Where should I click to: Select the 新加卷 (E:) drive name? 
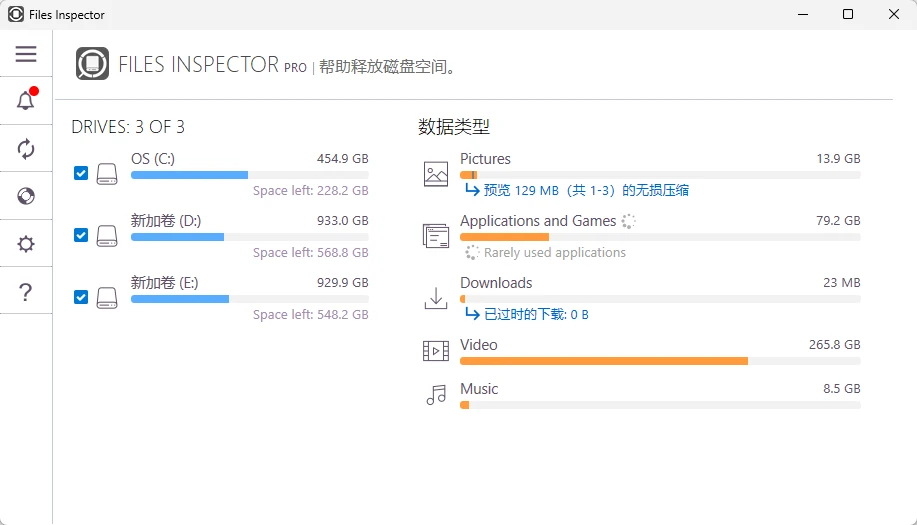coord(164,283)
